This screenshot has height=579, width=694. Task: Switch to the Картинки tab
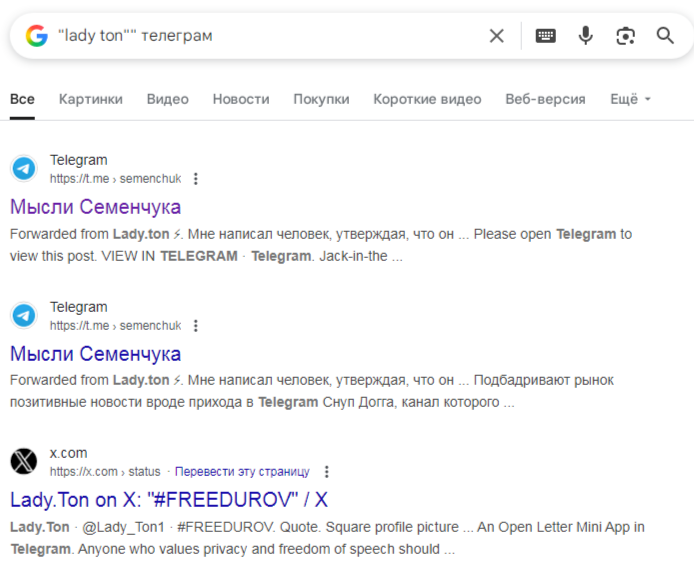tap(91, 99)
